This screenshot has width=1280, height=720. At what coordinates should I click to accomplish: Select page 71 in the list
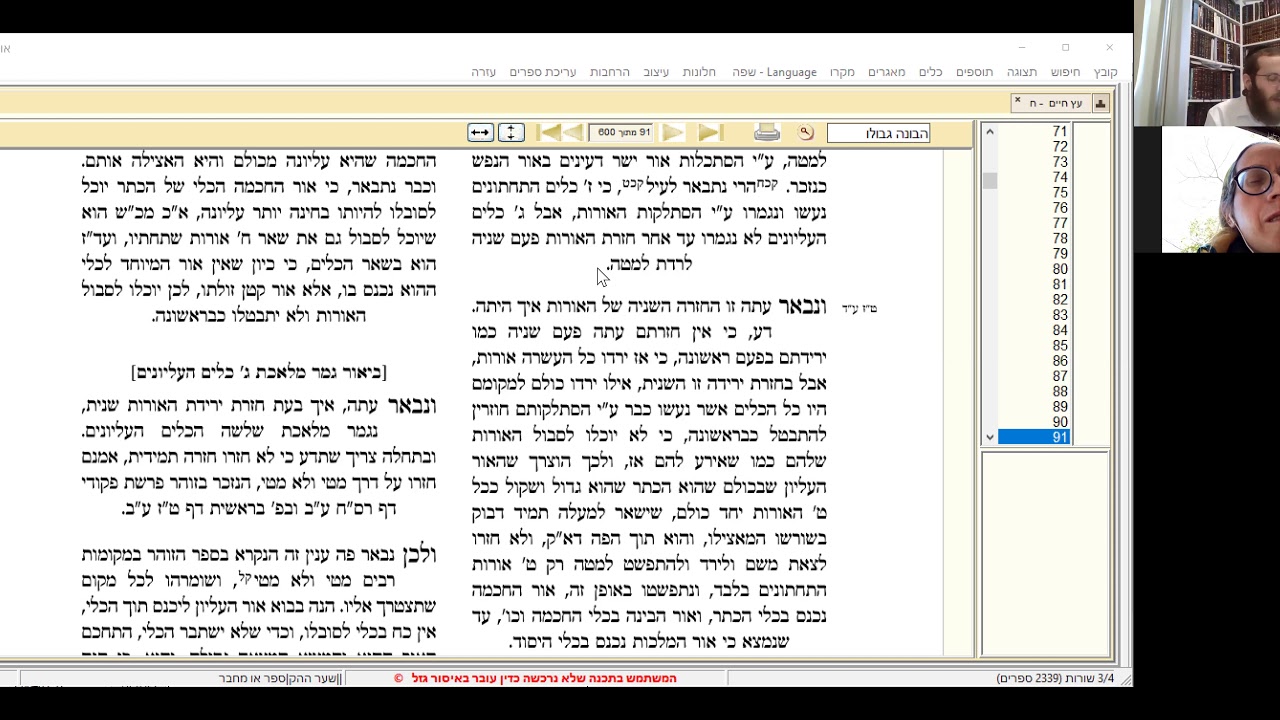1034,131
